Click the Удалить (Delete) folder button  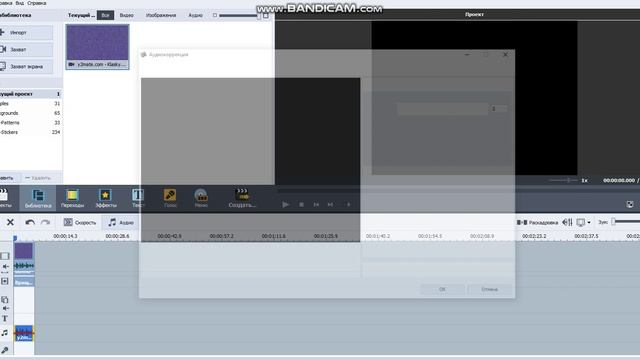pos(38,178)
